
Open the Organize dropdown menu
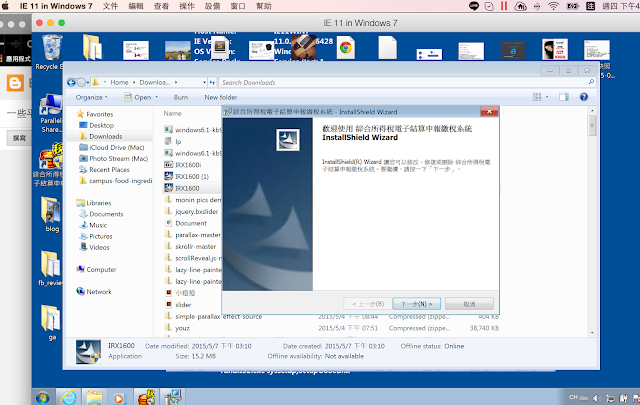pos(91,97)
